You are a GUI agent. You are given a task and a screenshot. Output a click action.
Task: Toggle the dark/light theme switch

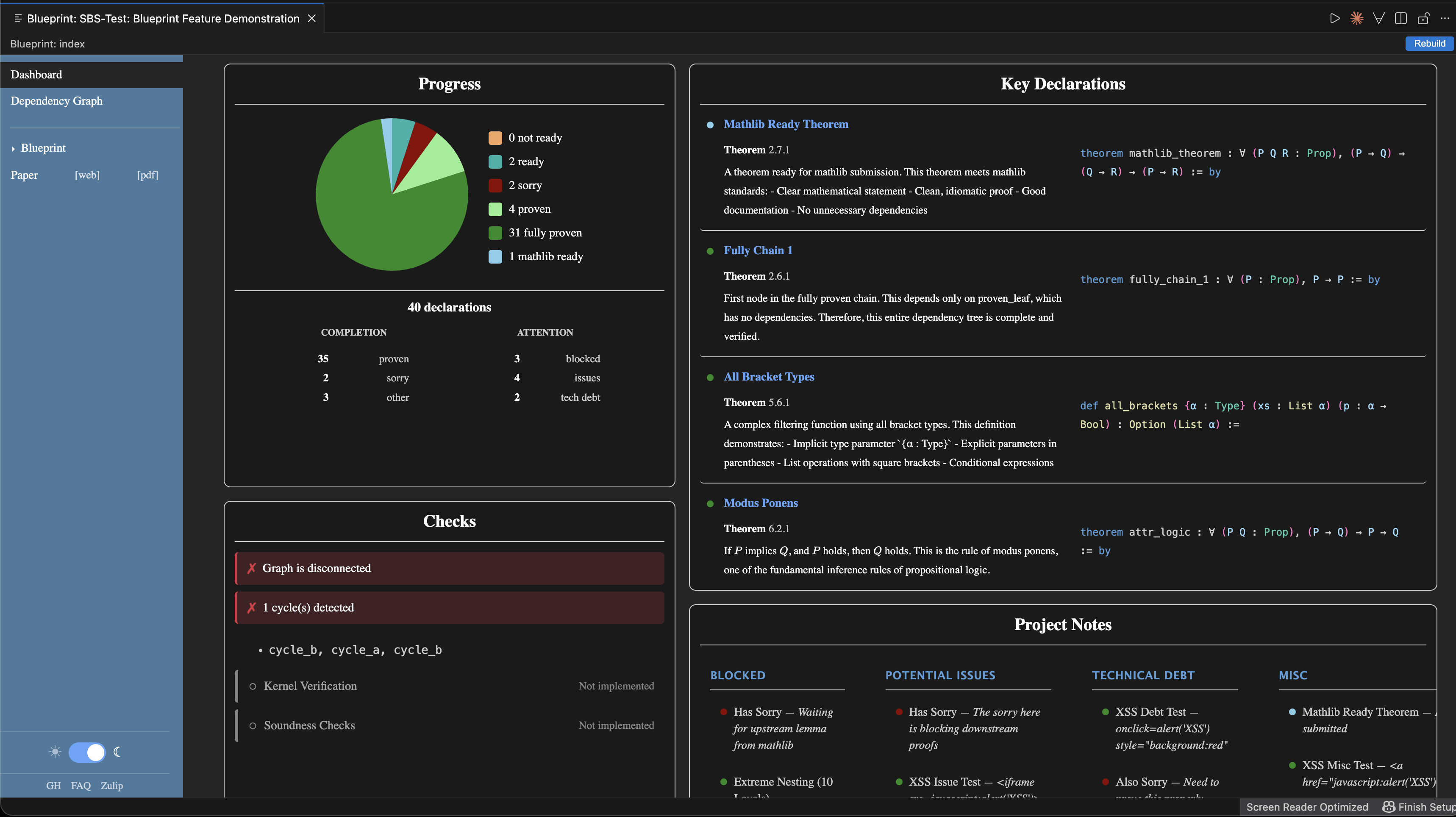click(x=87, y=752)
